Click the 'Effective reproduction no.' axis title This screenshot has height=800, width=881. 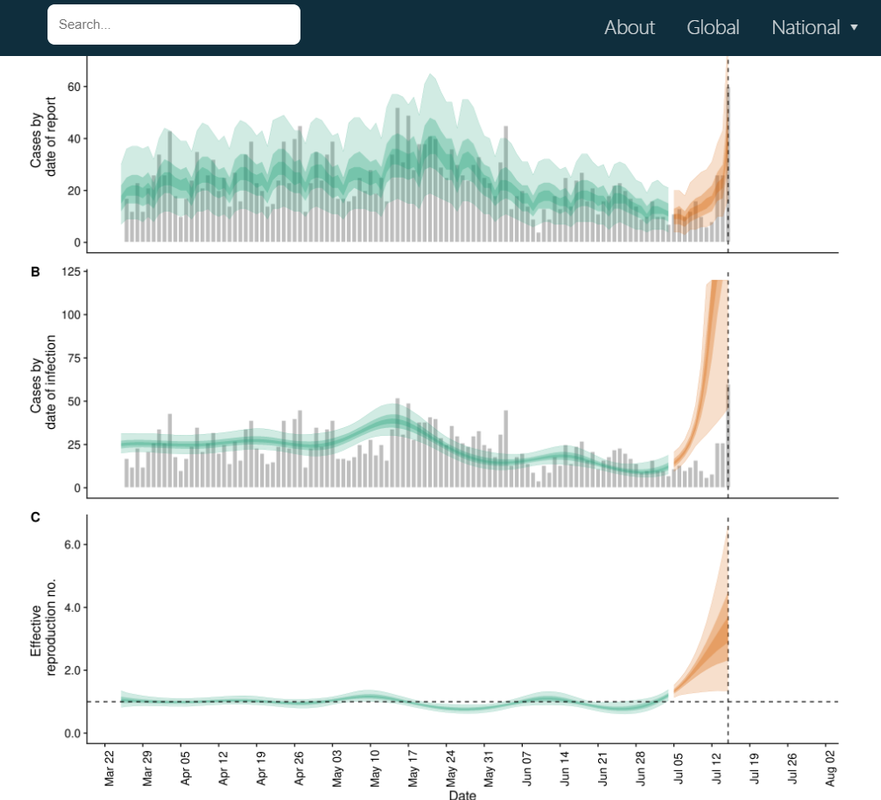[x=43, y=626]
